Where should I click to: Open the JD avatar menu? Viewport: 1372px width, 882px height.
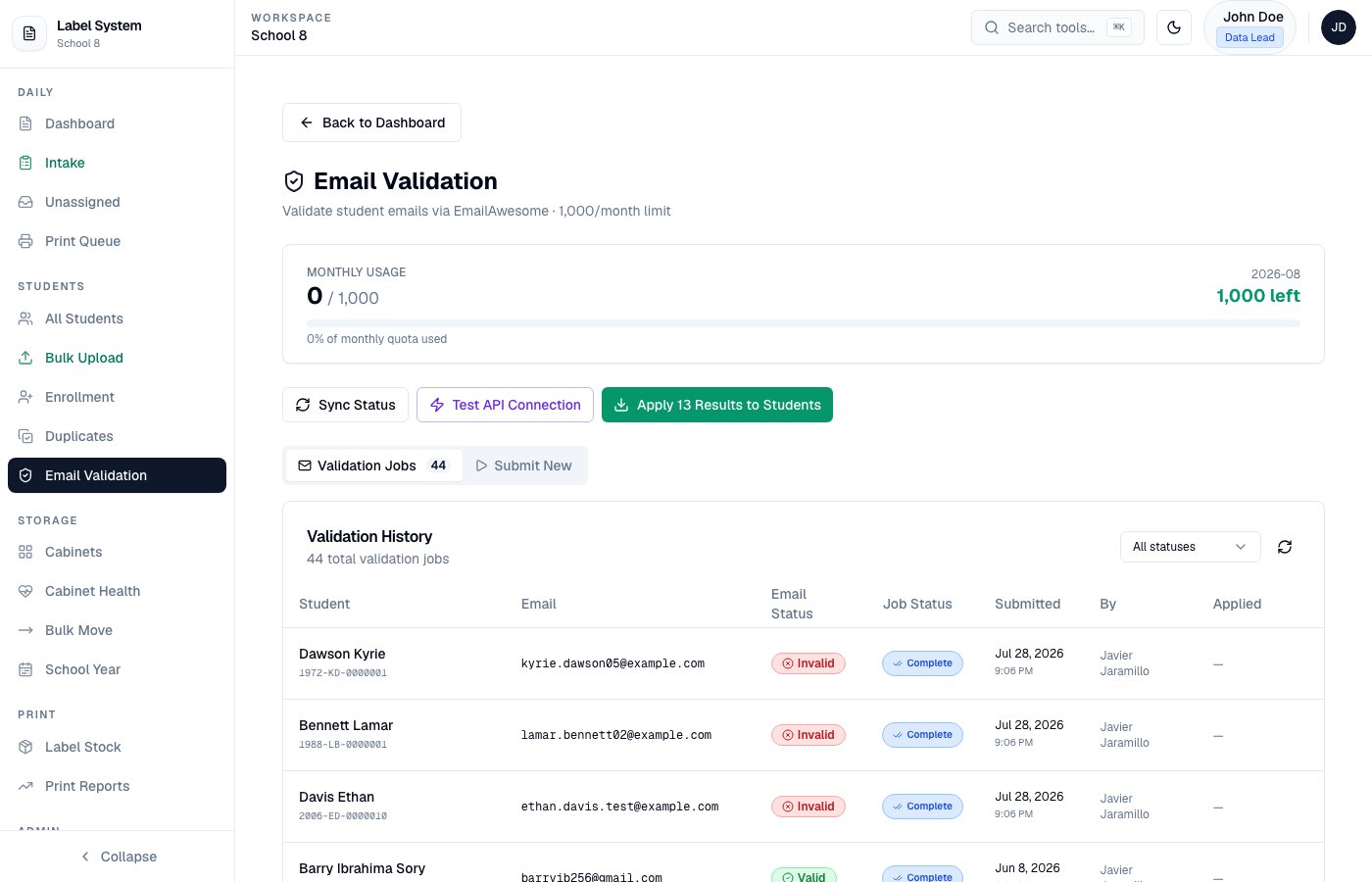1339,27
